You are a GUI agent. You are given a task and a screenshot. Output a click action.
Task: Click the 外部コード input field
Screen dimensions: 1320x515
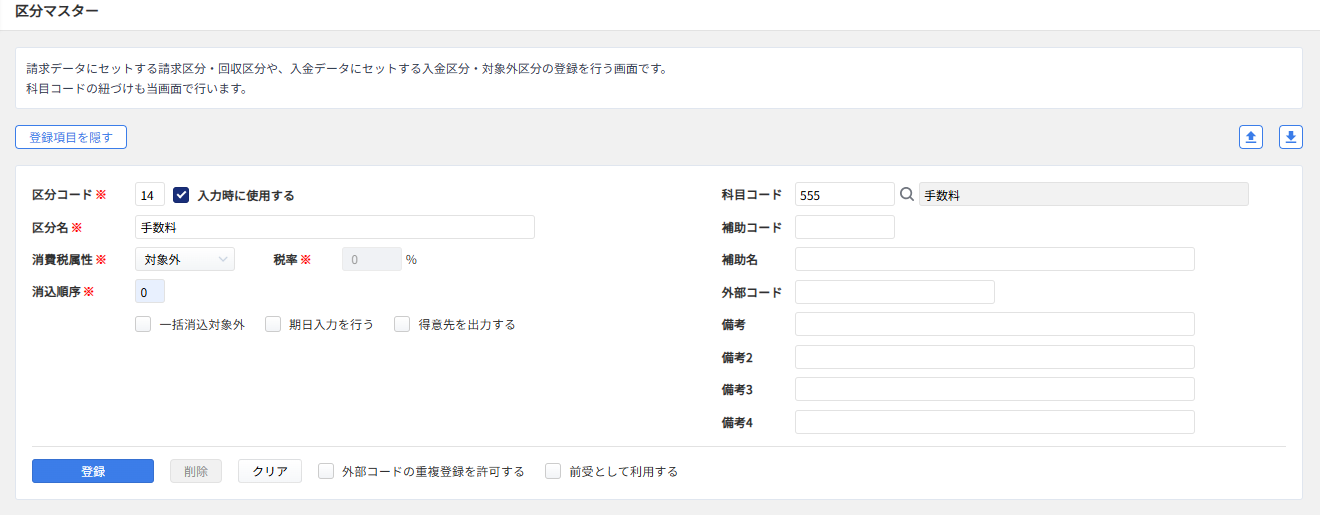click(895, 292)
